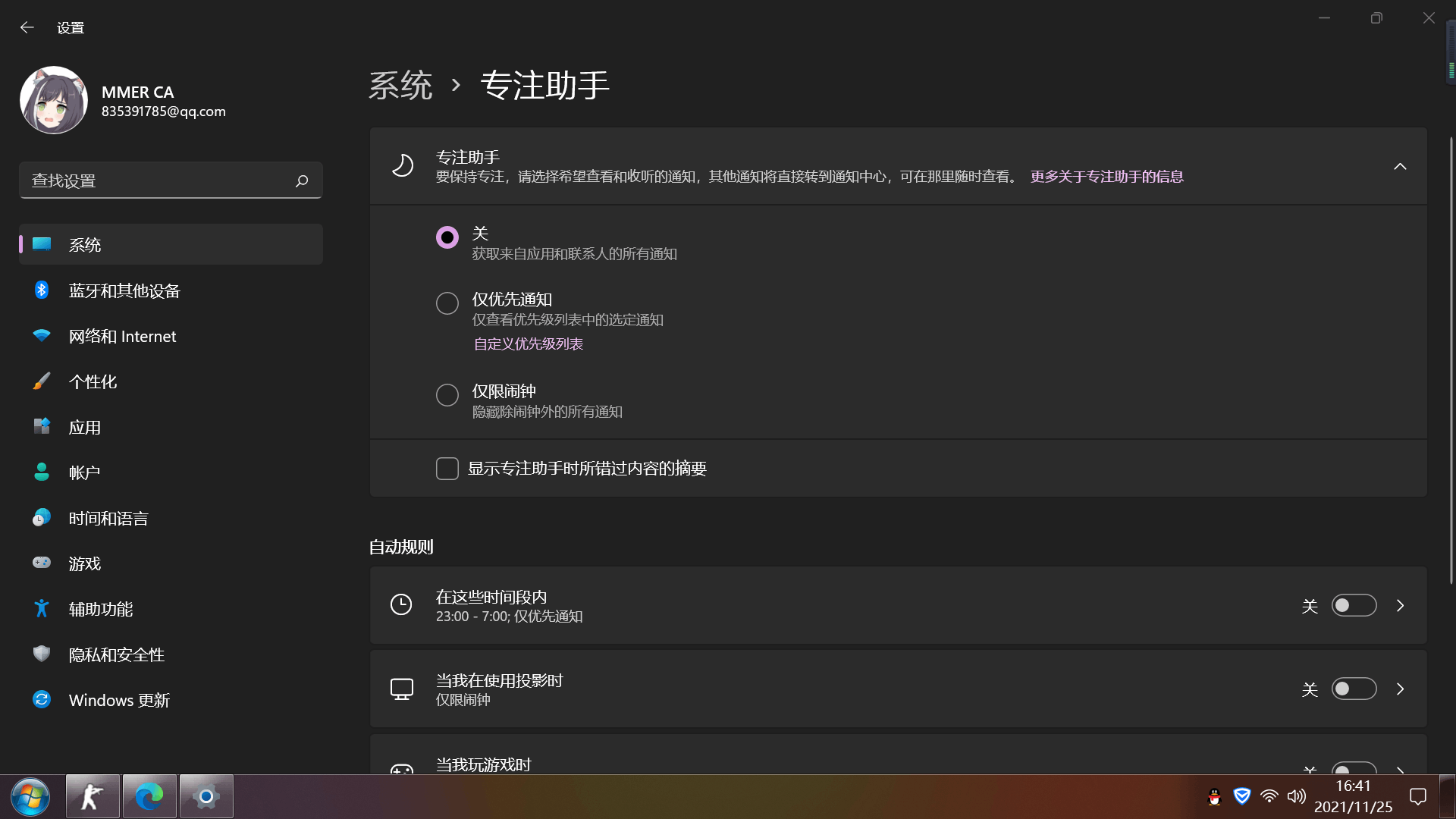
Task: Open 更多关于专注助手的信息 link
Action: [x=1106, y=177]
